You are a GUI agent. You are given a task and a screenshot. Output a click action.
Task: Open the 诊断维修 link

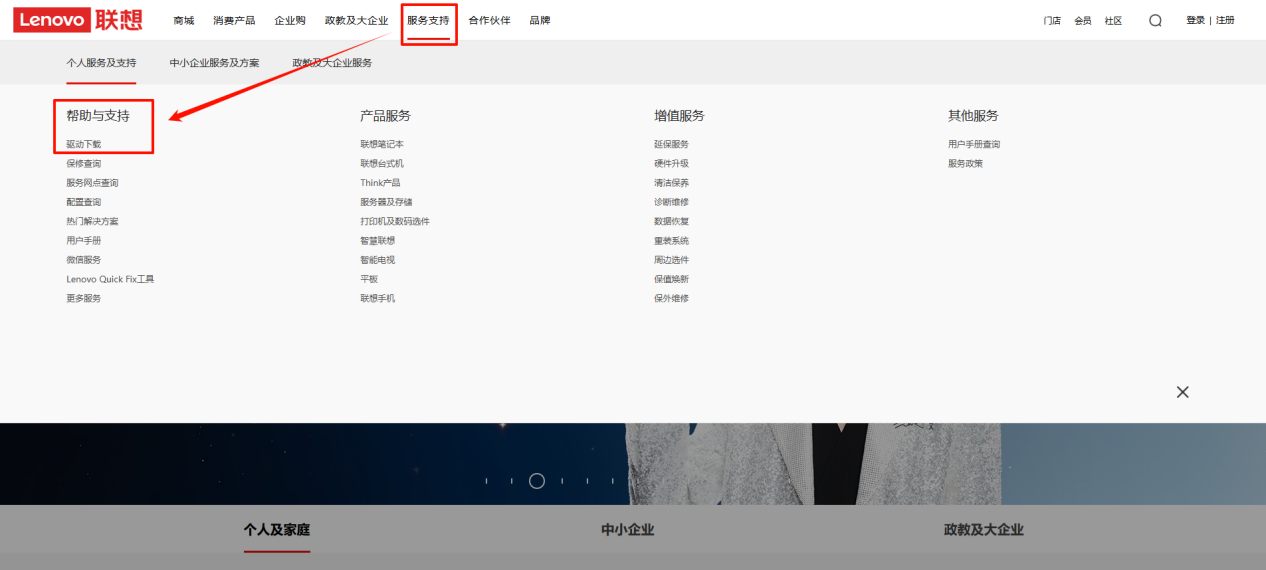click(x=672, y=202)
